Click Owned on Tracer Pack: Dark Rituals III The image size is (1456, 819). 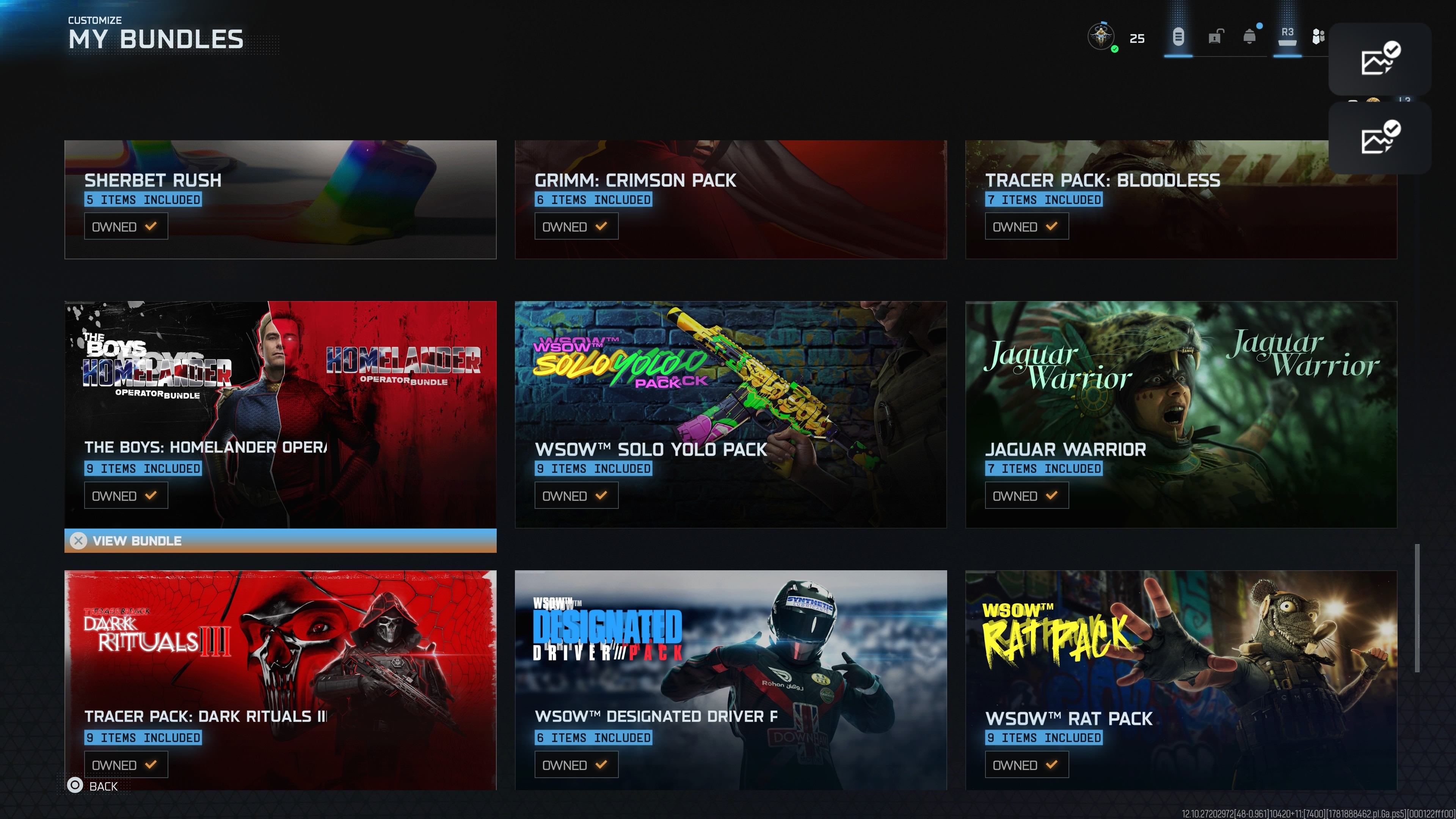(126, 765)
